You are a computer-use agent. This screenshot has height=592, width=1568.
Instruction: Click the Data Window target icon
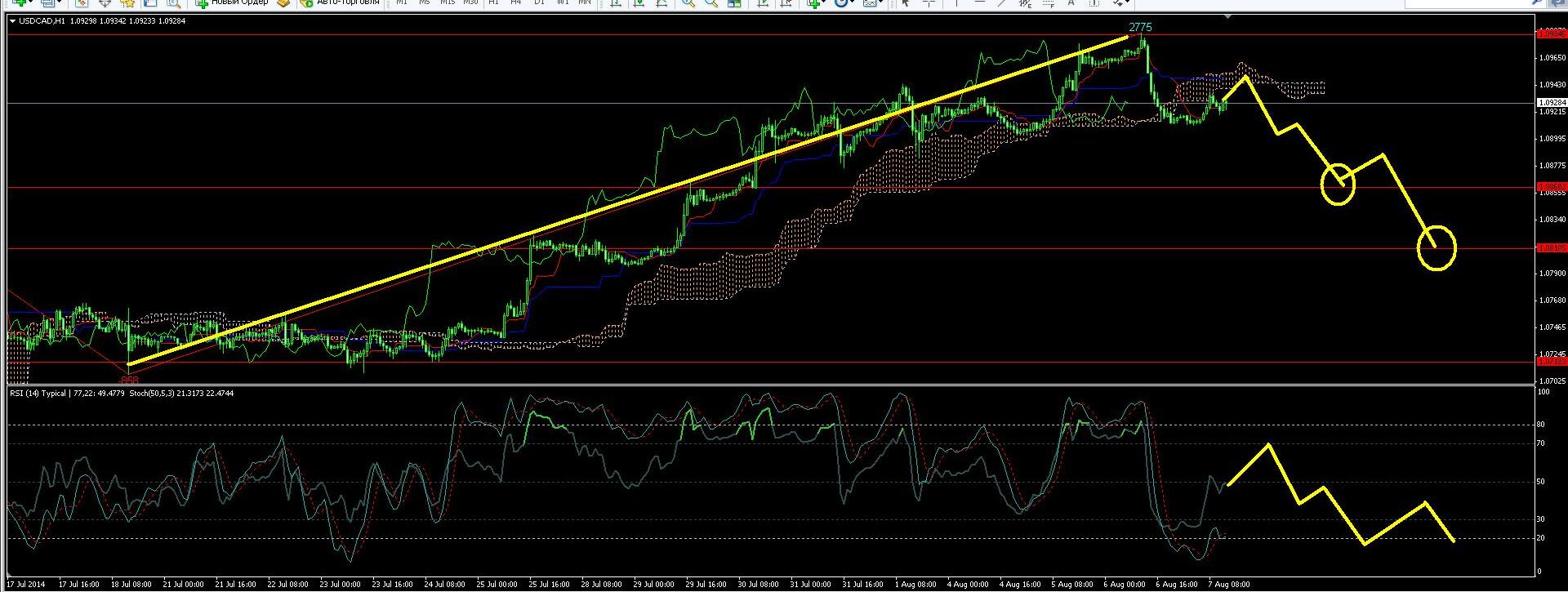point(105,3)
